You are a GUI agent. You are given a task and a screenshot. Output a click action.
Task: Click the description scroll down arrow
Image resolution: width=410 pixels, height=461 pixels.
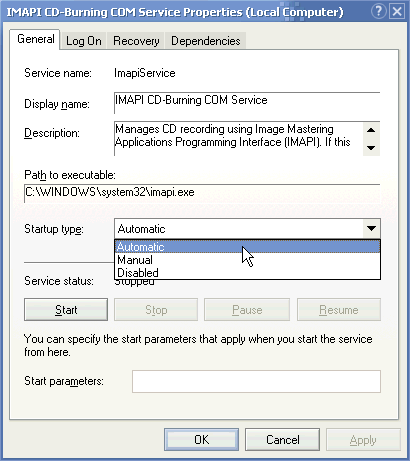click(371, 147)
